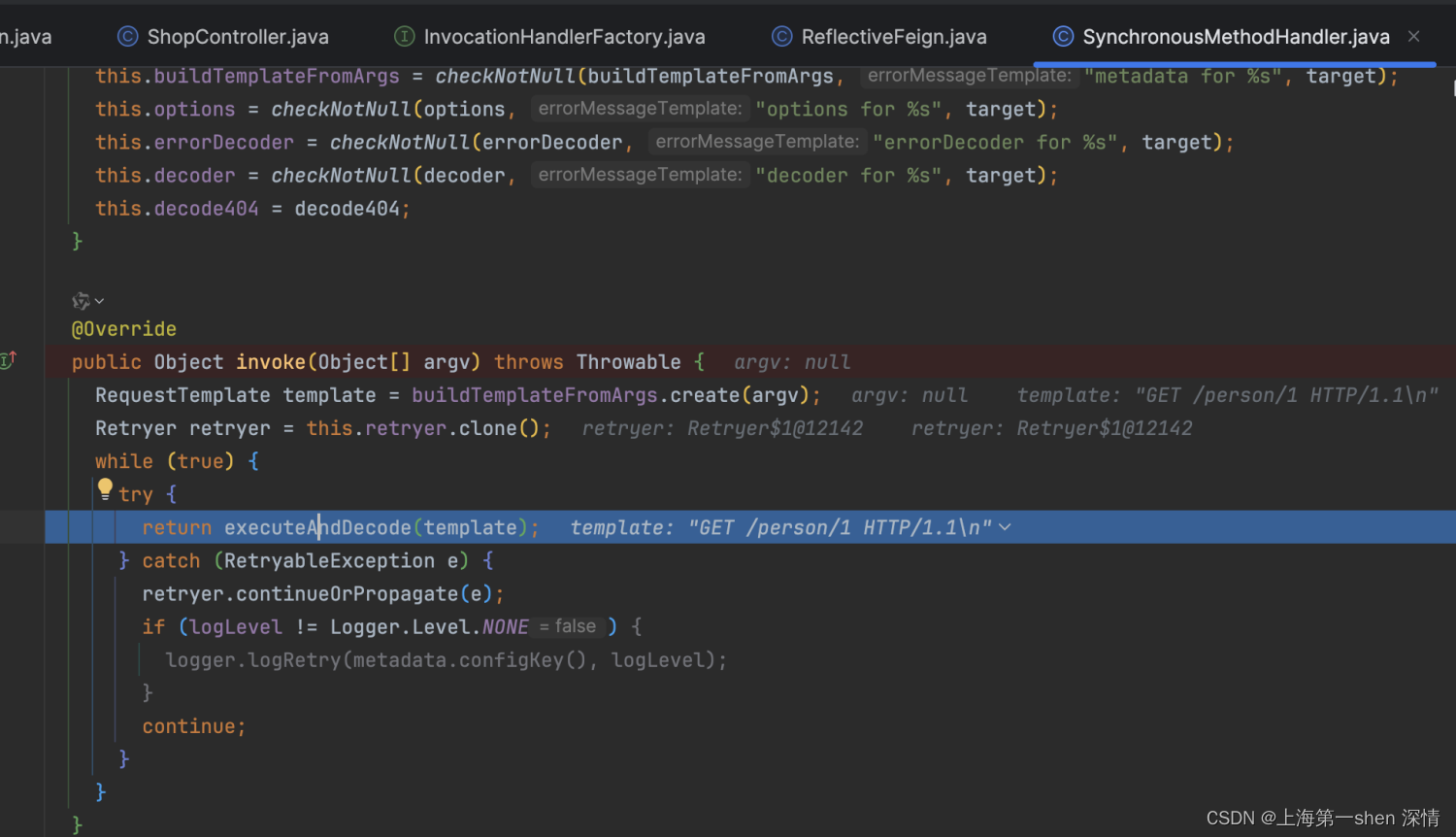Click the ReflectiveFeign.java class icon
Viewport: 1456px width, 837px height.
781,37
